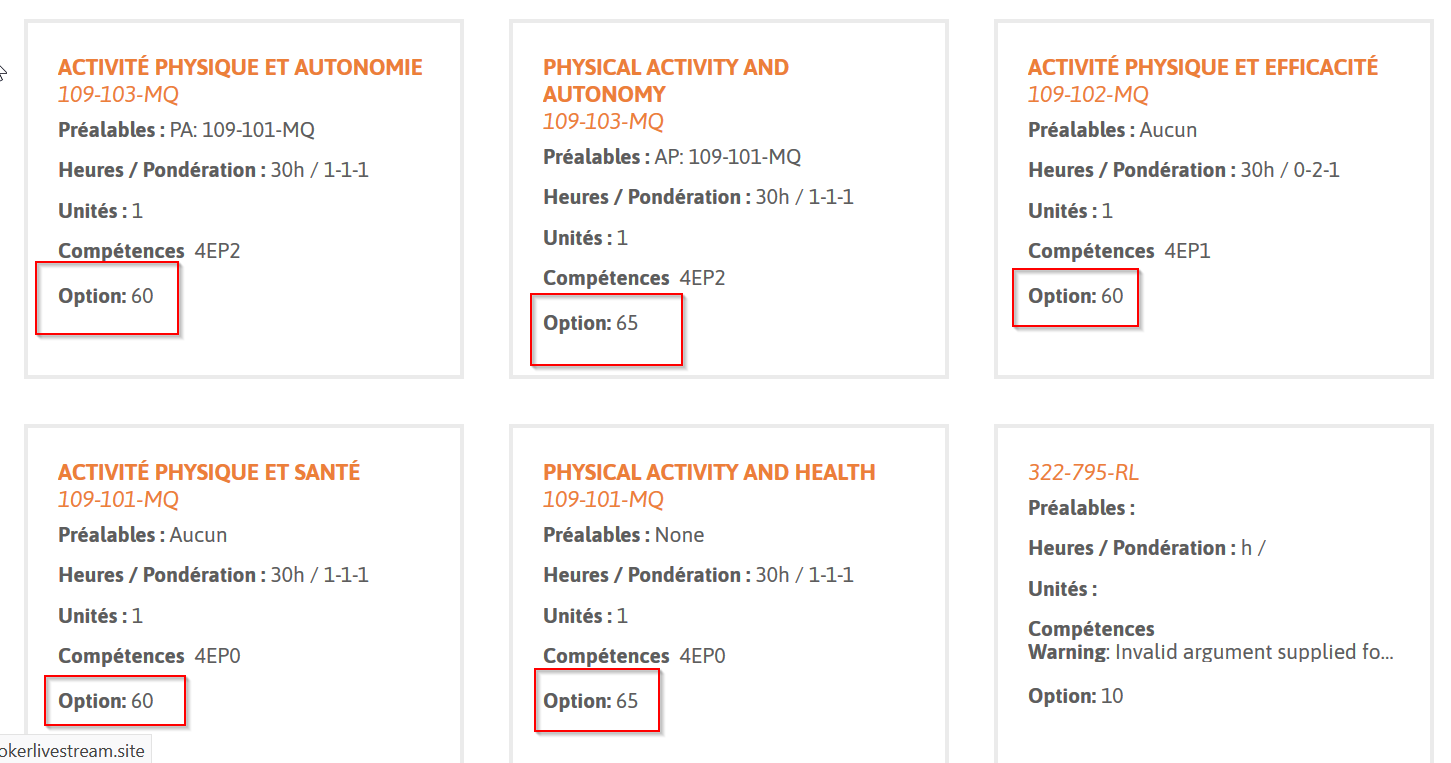Viewport: 1451px width, 763px height.
Task: Open the ACTIVITÉ PHYSIQUE ET EFFICACITÉ course title
Action: point(1202,68)
